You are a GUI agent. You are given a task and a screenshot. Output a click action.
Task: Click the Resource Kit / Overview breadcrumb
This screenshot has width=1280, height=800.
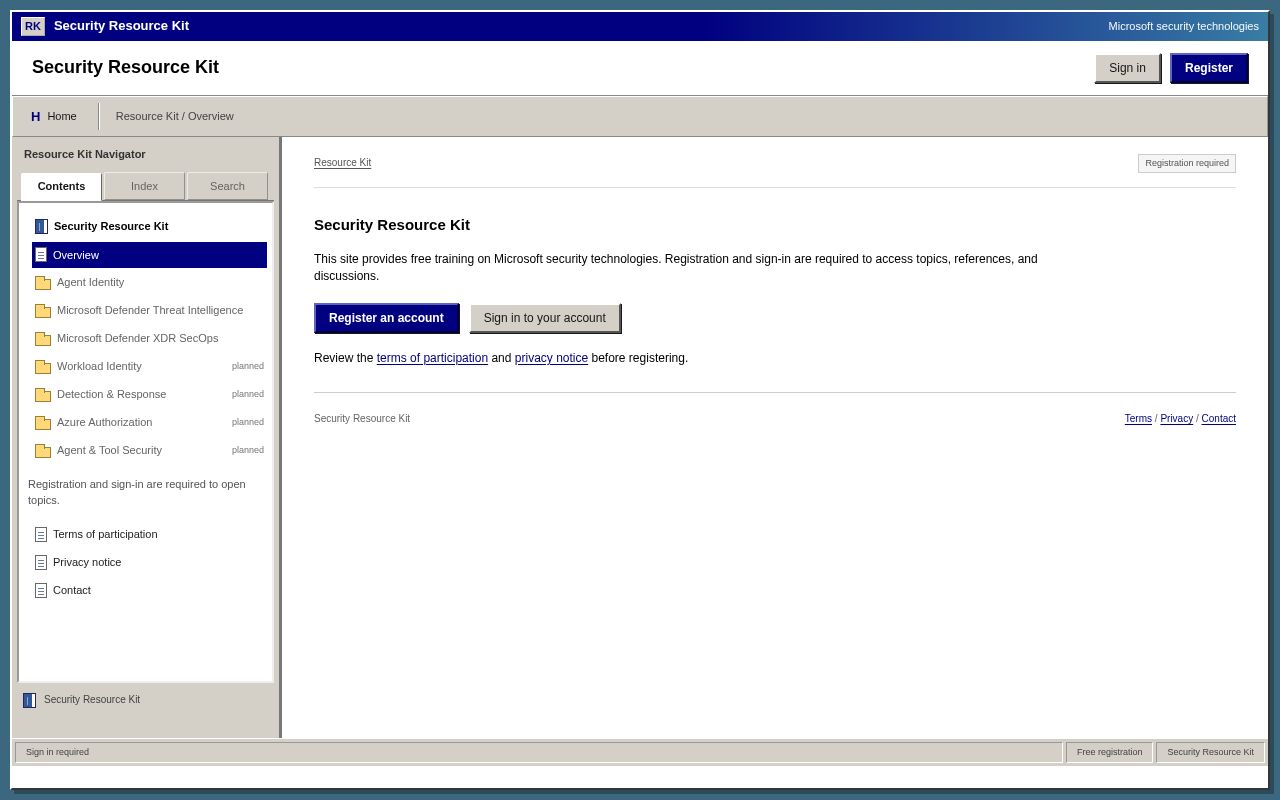[x=175, y=116]
